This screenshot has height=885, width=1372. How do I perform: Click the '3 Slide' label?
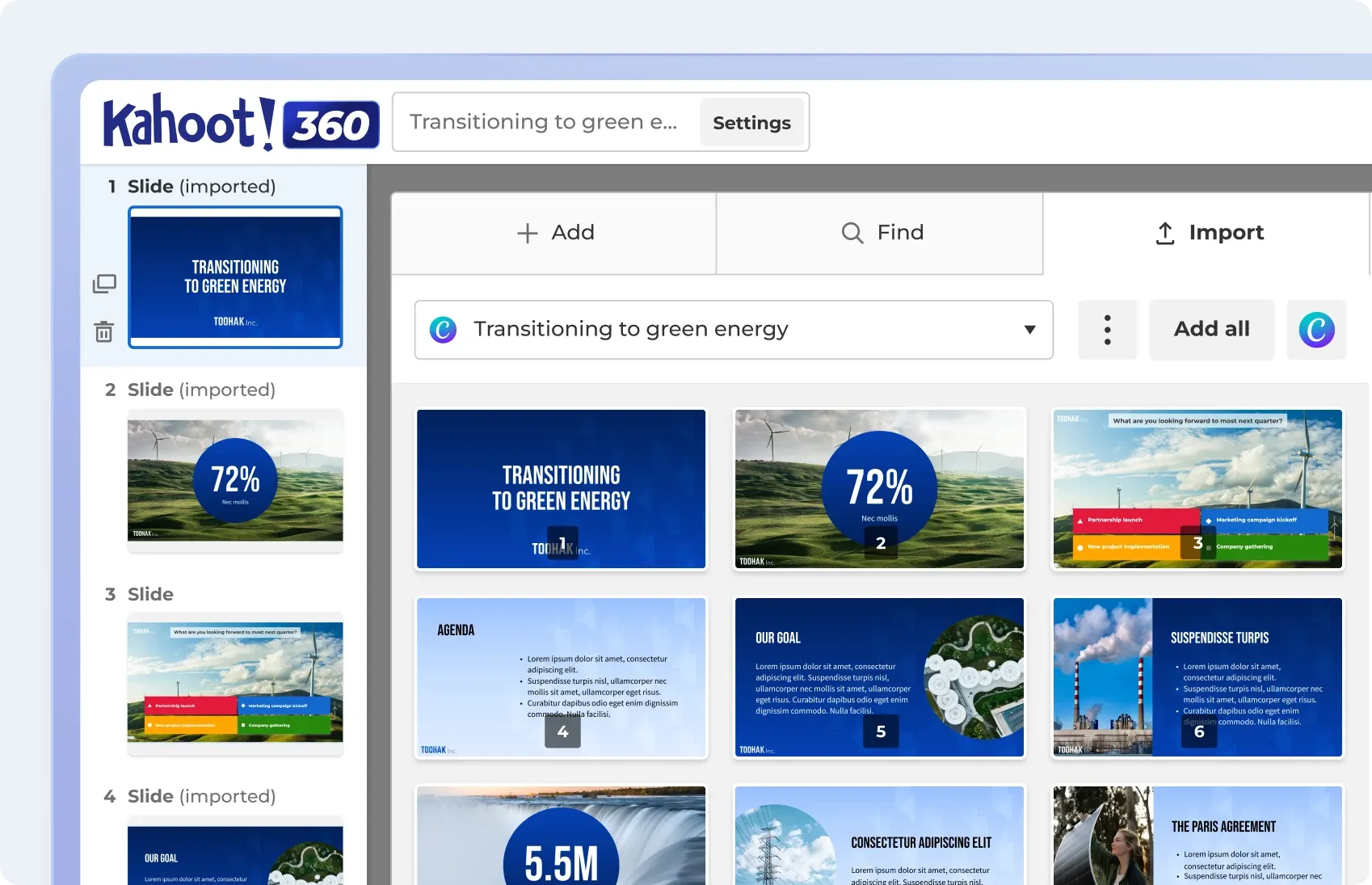(139, 594)
